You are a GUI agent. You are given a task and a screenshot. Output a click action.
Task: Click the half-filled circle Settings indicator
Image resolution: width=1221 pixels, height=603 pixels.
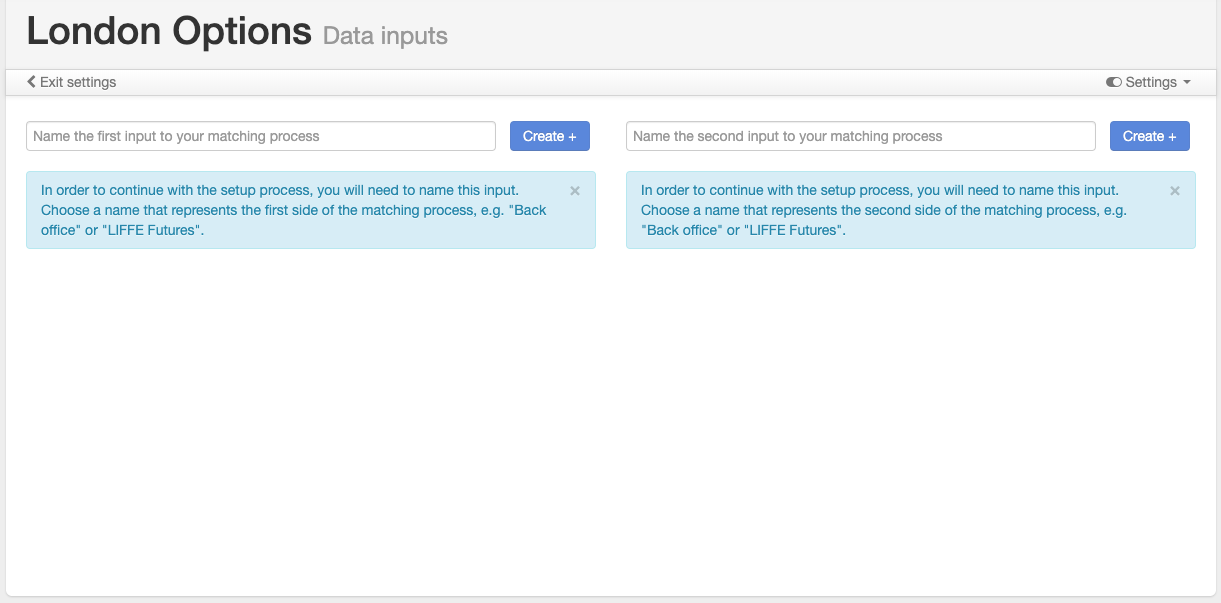tap(1114, 82)
